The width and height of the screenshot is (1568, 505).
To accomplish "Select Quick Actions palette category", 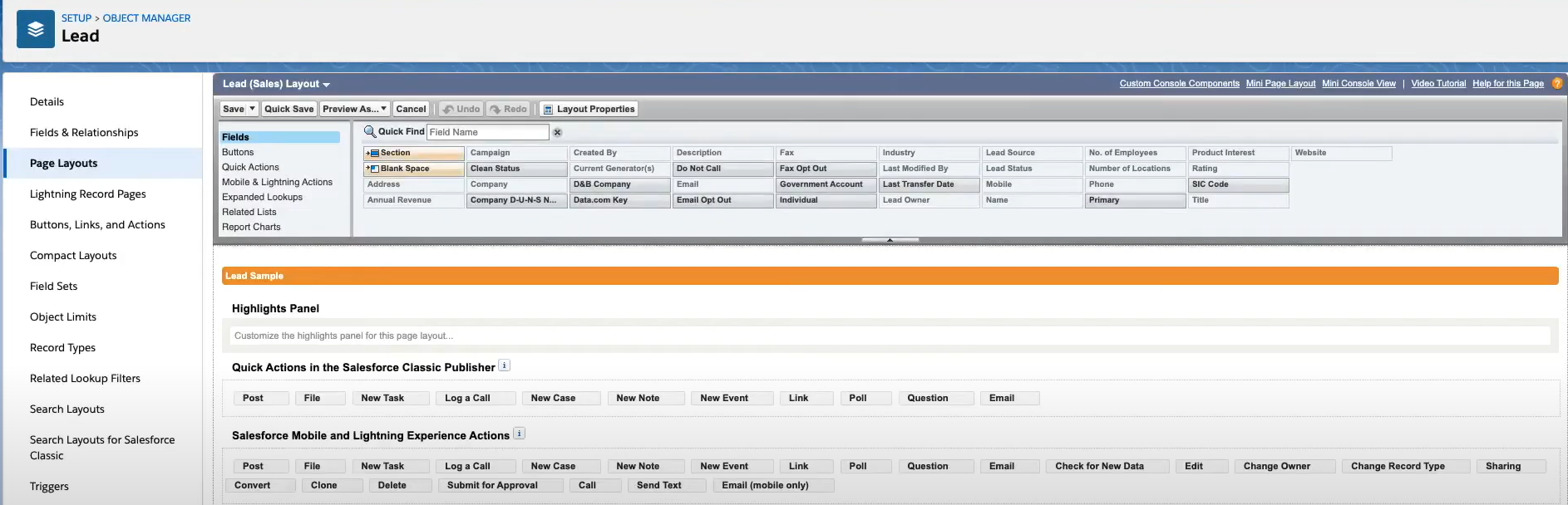I will (250, 167).
